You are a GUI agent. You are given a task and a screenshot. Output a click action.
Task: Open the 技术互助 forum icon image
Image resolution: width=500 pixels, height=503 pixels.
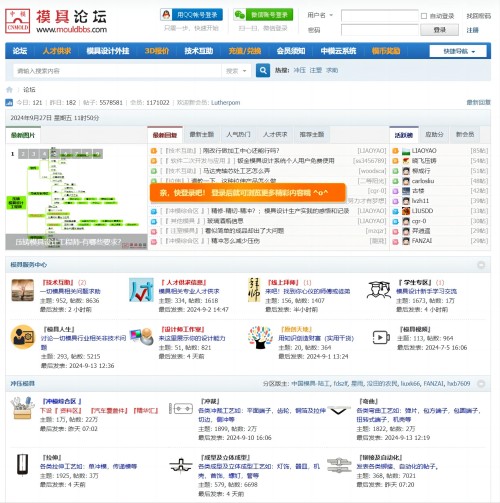(x=23, y=290)
